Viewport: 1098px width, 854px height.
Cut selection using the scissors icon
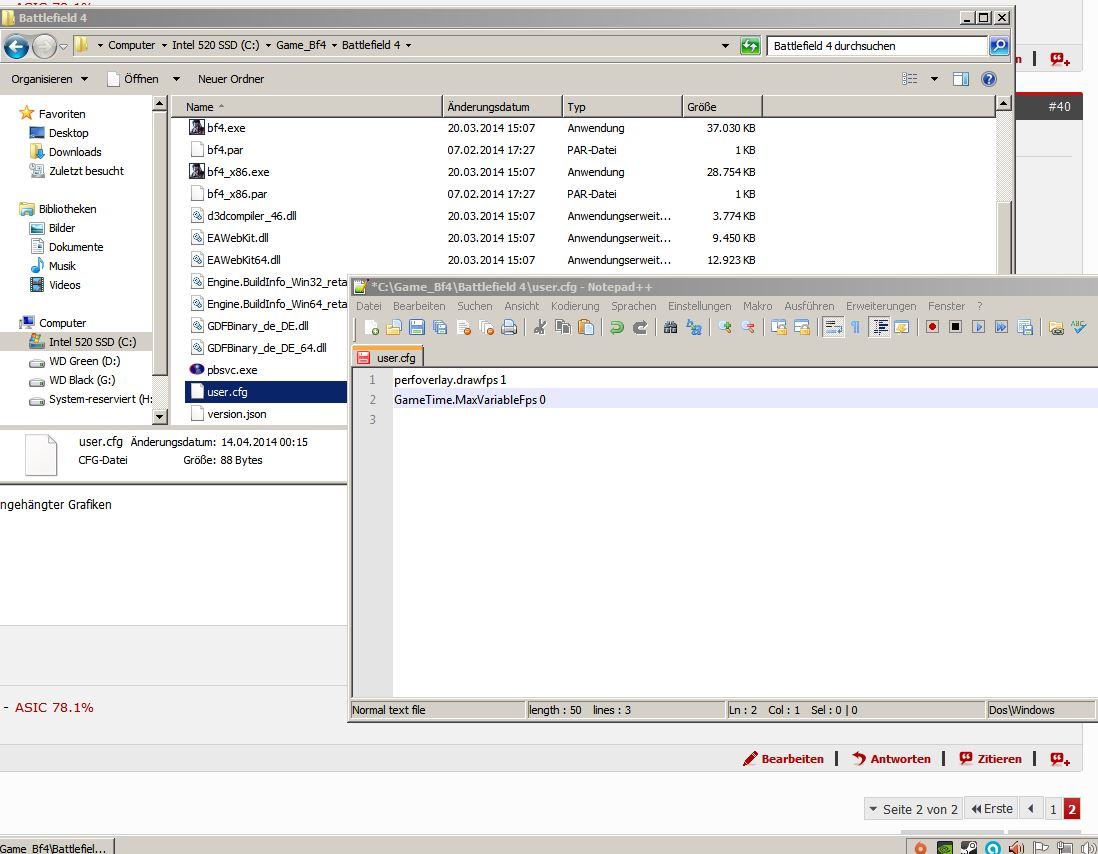[x=539, y=327]
